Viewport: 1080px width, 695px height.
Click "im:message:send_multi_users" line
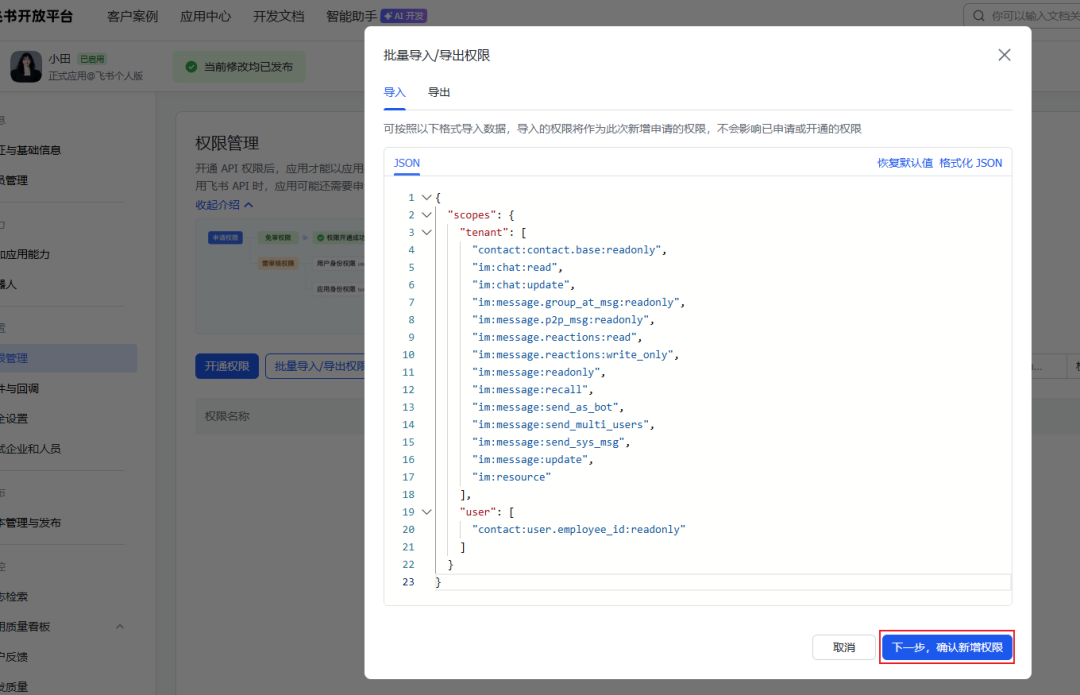[563, 425]
